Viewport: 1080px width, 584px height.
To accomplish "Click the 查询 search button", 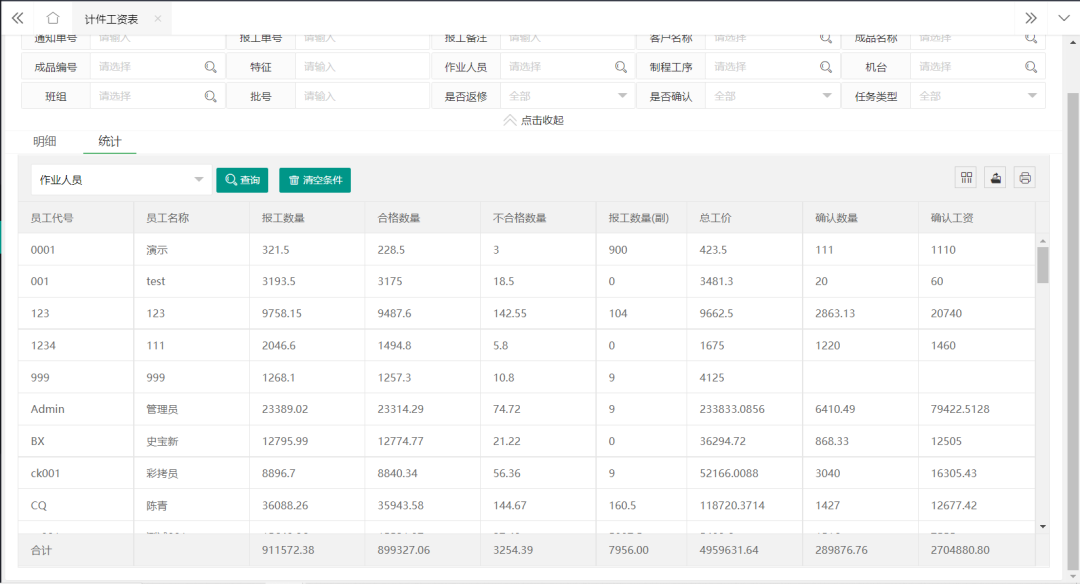I will click(x=242, y=180).
